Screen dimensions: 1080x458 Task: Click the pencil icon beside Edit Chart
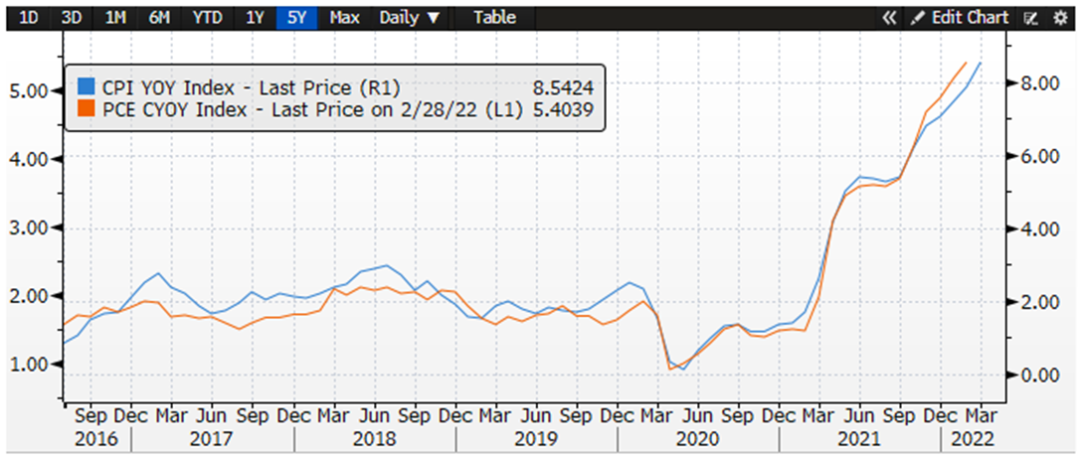pos(917,18)
